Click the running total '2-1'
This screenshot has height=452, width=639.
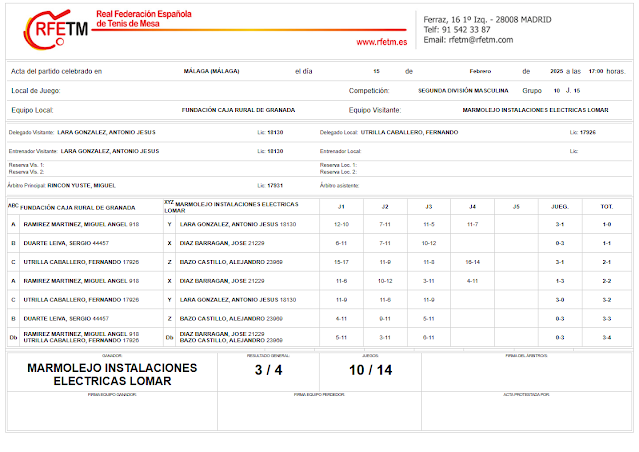[607, 262]
